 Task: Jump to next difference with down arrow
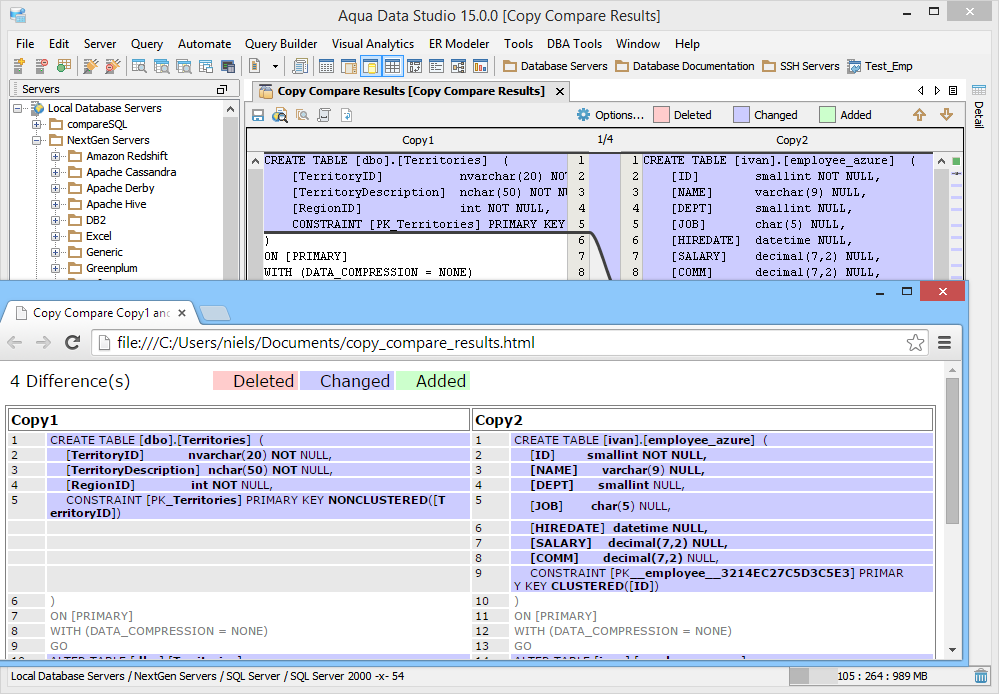(x=946, y=115)
